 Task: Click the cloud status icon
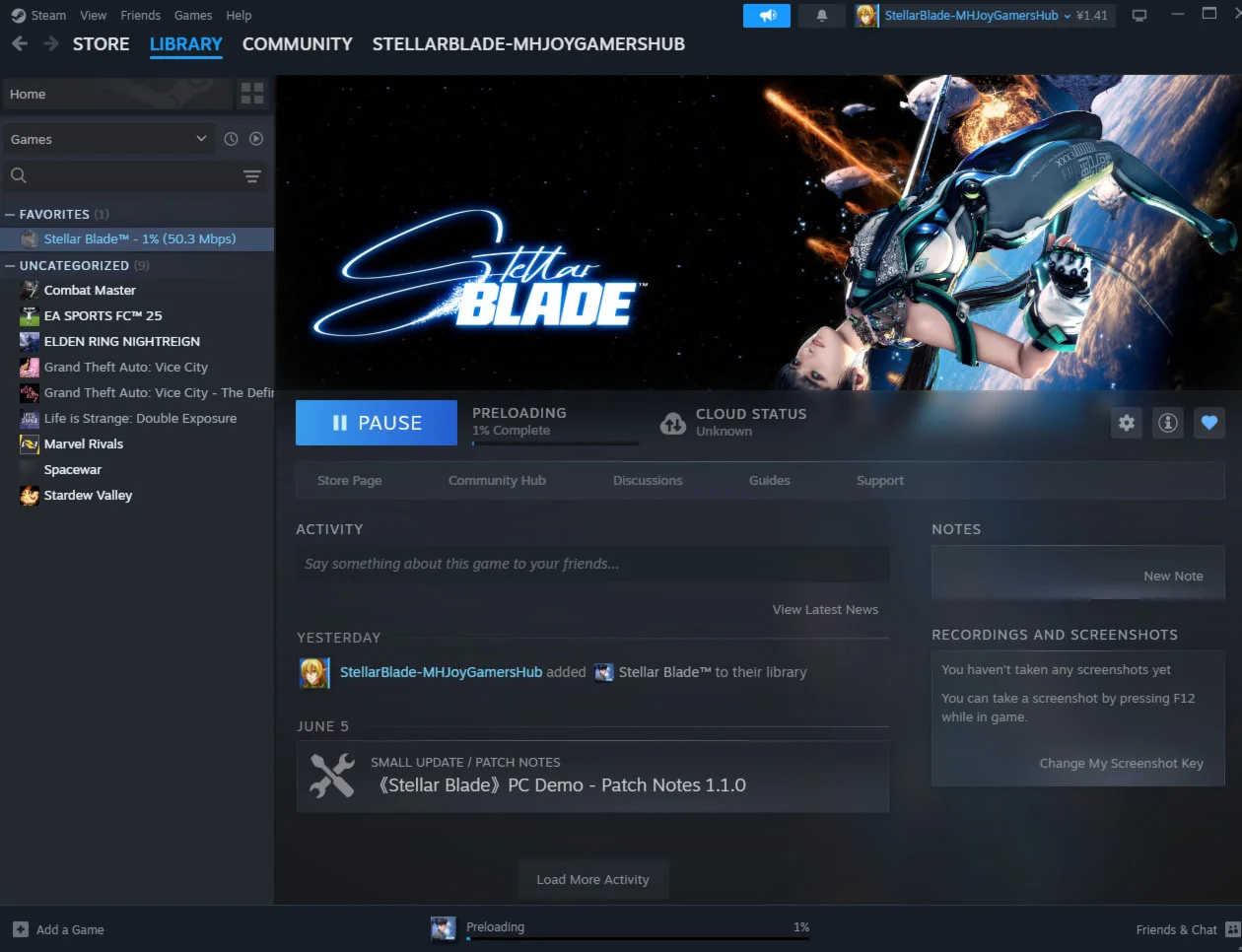pyautogui.click(x=672, y=422)
